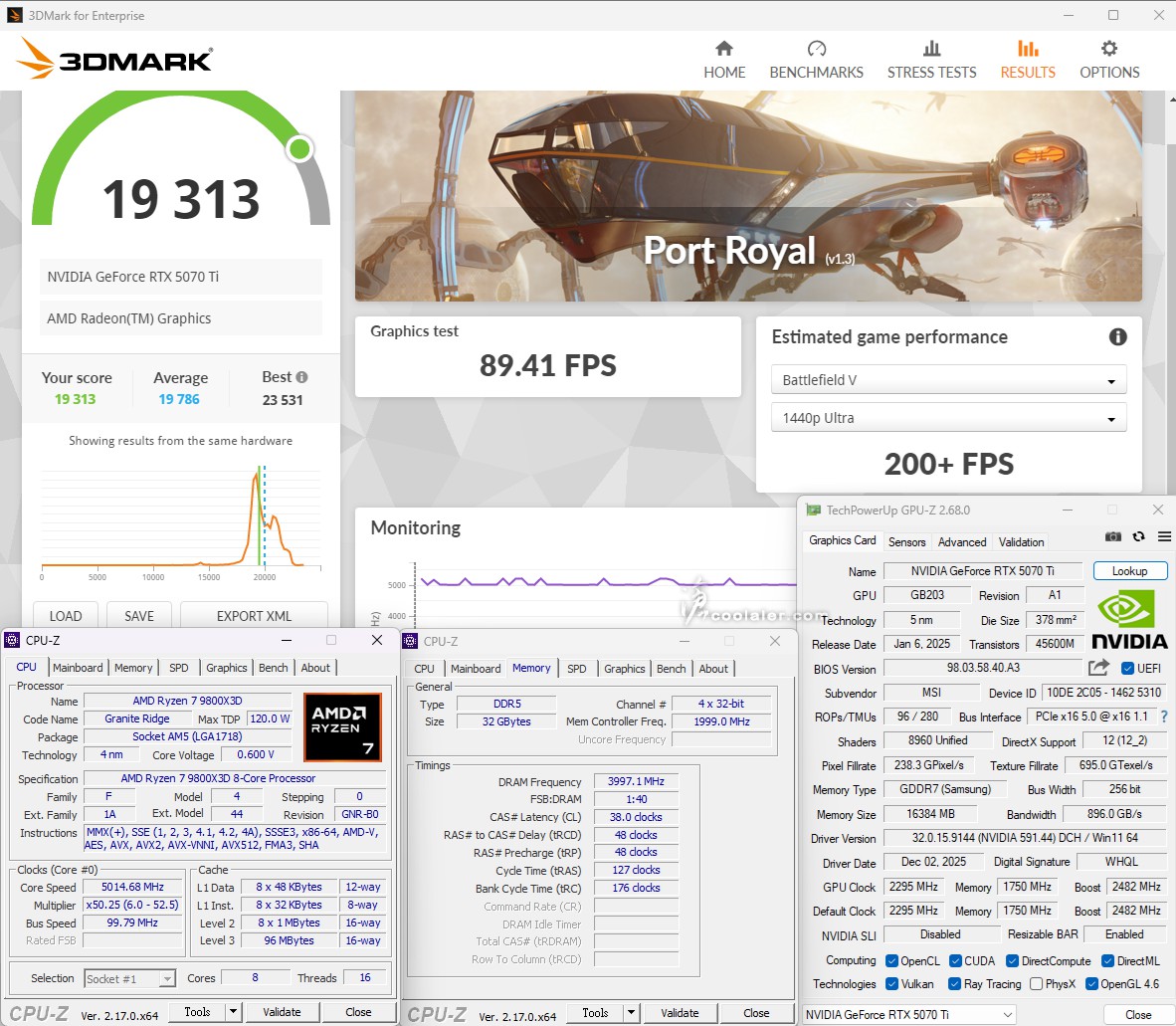Take a GPU-Z screenshot with camera icon
1176x1026 pixels.
(1113, 537)
